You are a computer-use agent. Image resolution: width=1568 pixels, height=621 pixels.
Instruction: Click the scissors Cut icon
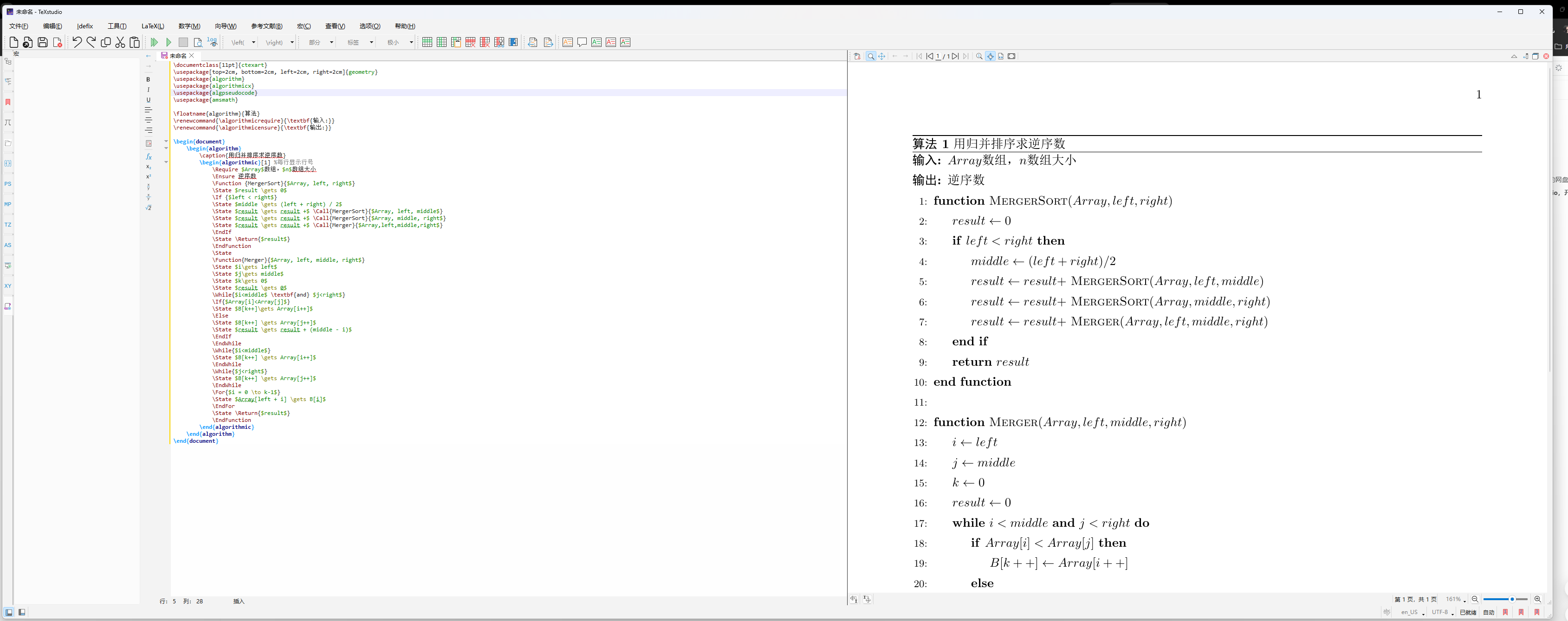[x=120, y=42]
